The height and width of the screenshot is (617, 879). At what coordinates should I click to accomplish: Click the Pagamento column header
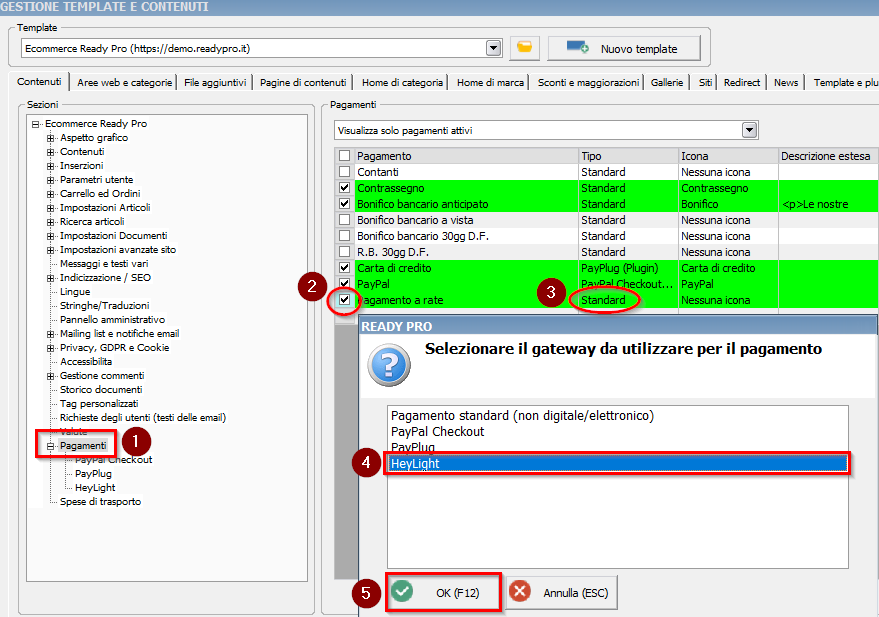[x=466, y=156]
